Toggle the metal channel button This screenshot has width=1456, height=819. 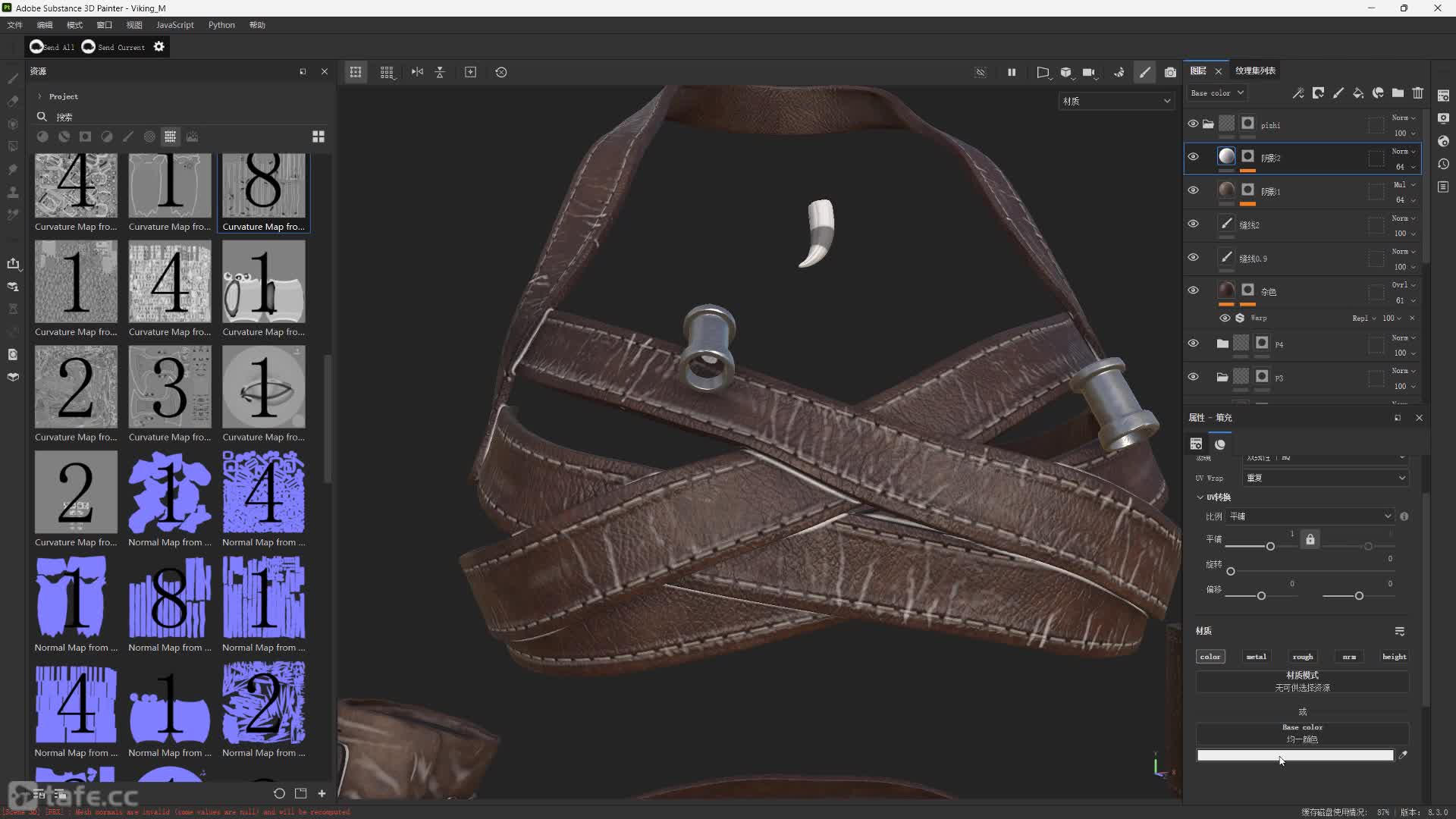1256,657
